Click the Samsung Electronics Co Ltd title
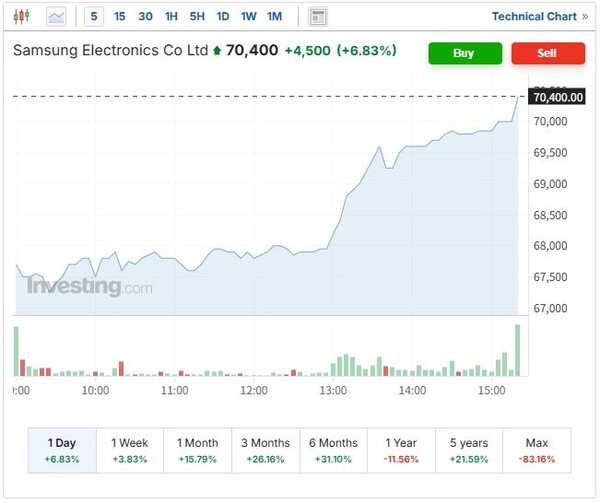Viewport: 600px width, 503px height. (x=111, y=50)
